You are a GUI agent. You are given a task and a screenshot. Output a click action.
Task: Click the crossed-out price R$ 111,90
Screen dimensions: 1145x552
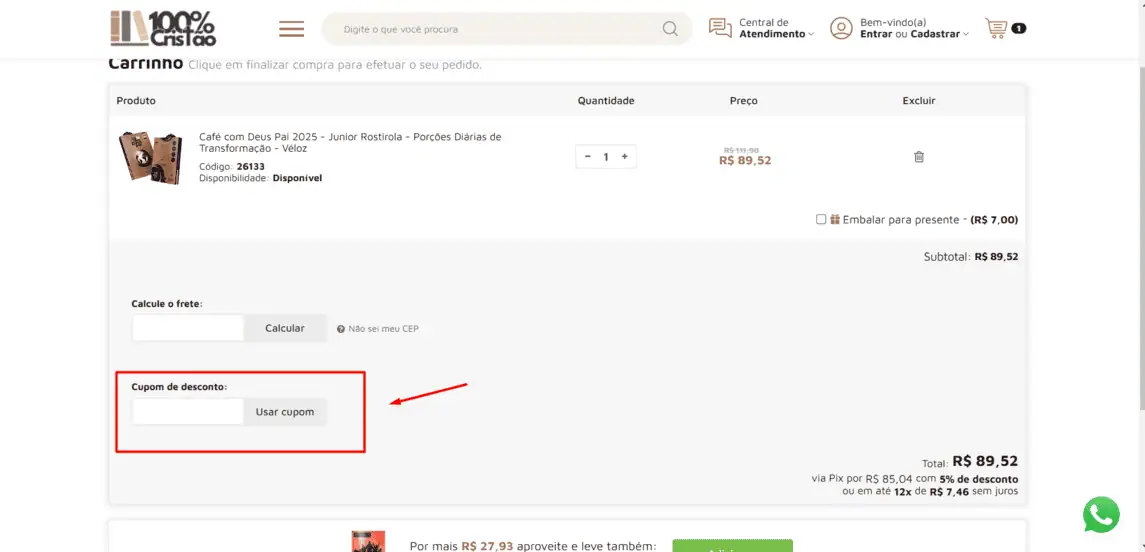click(743, 150)
